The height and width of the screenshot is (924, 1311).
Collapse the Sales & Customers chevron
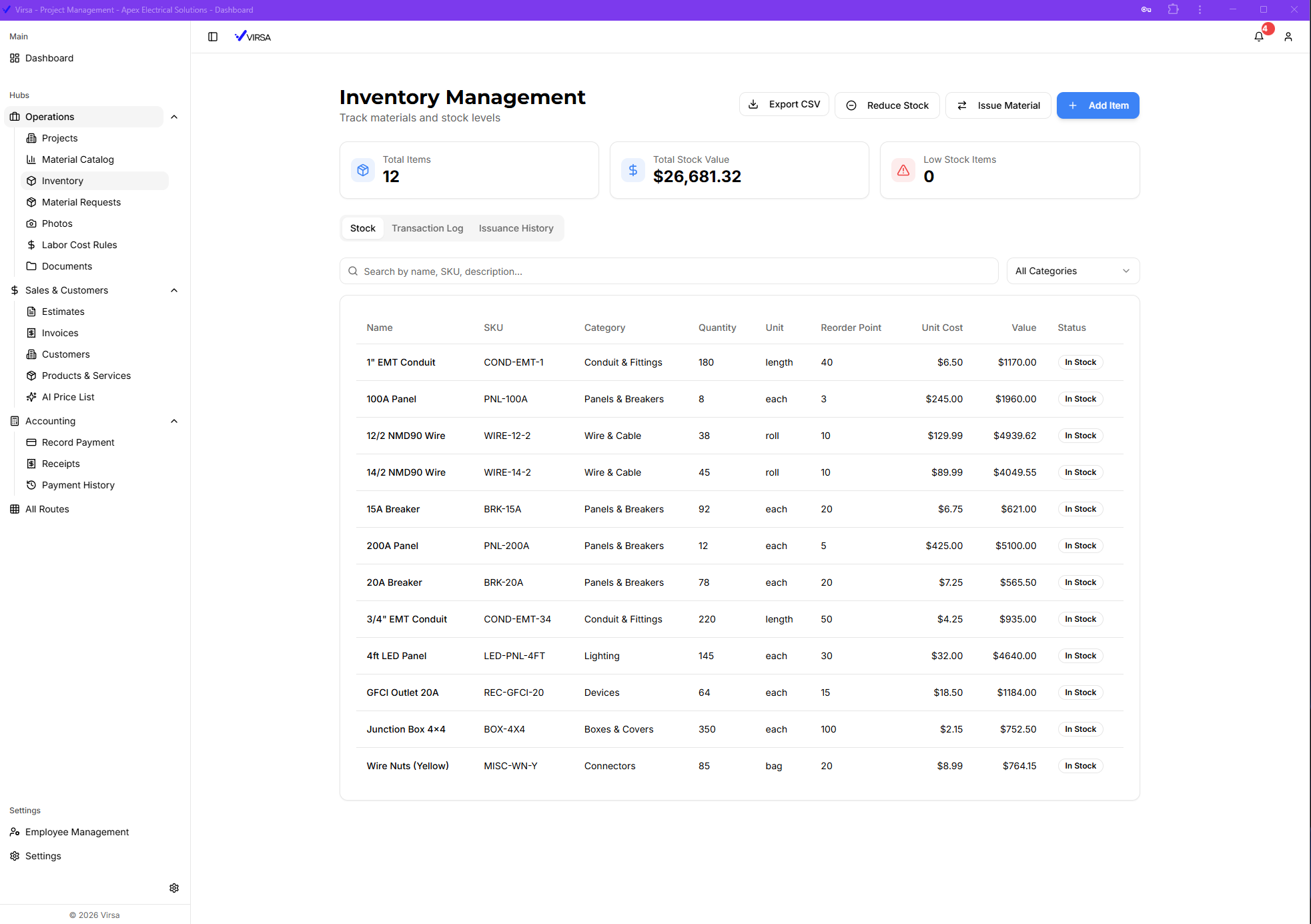[x=174, y=290]
